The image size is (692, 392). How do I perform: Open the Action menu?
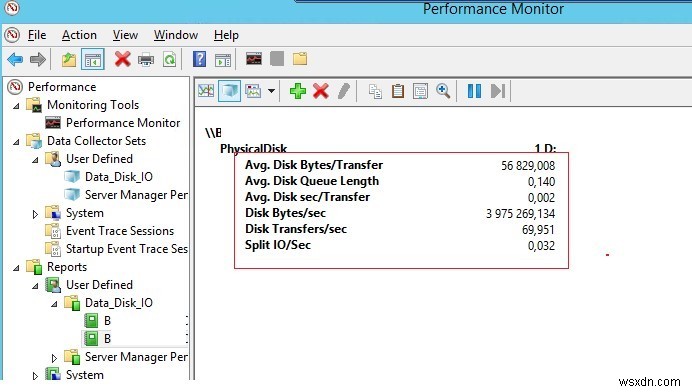[79, 35]
